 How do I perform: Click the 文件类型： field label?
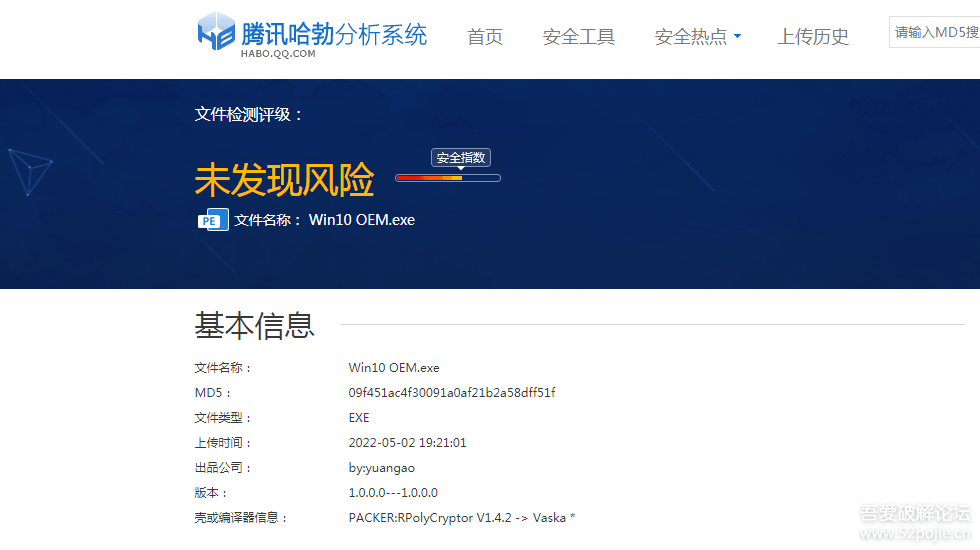[x=223, y=418]
